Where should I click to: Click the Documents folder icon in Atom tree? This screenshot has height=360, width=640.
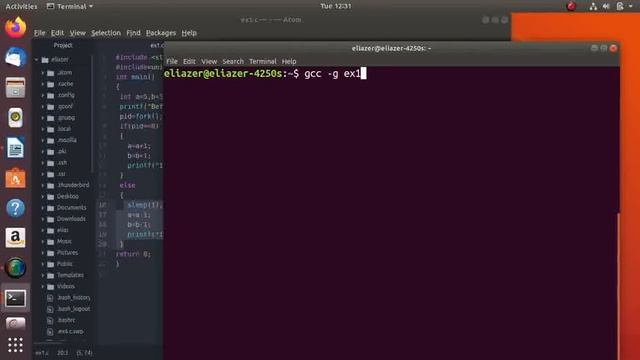(51, 208)
